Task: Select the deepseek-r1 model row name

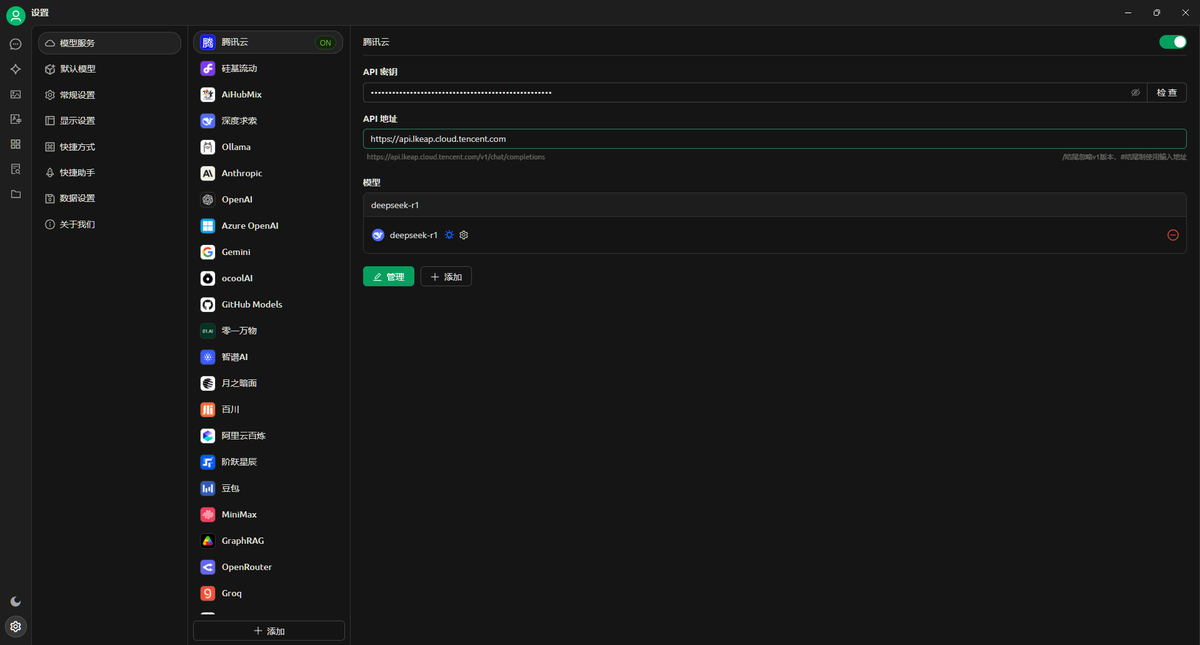Action: 413,235
